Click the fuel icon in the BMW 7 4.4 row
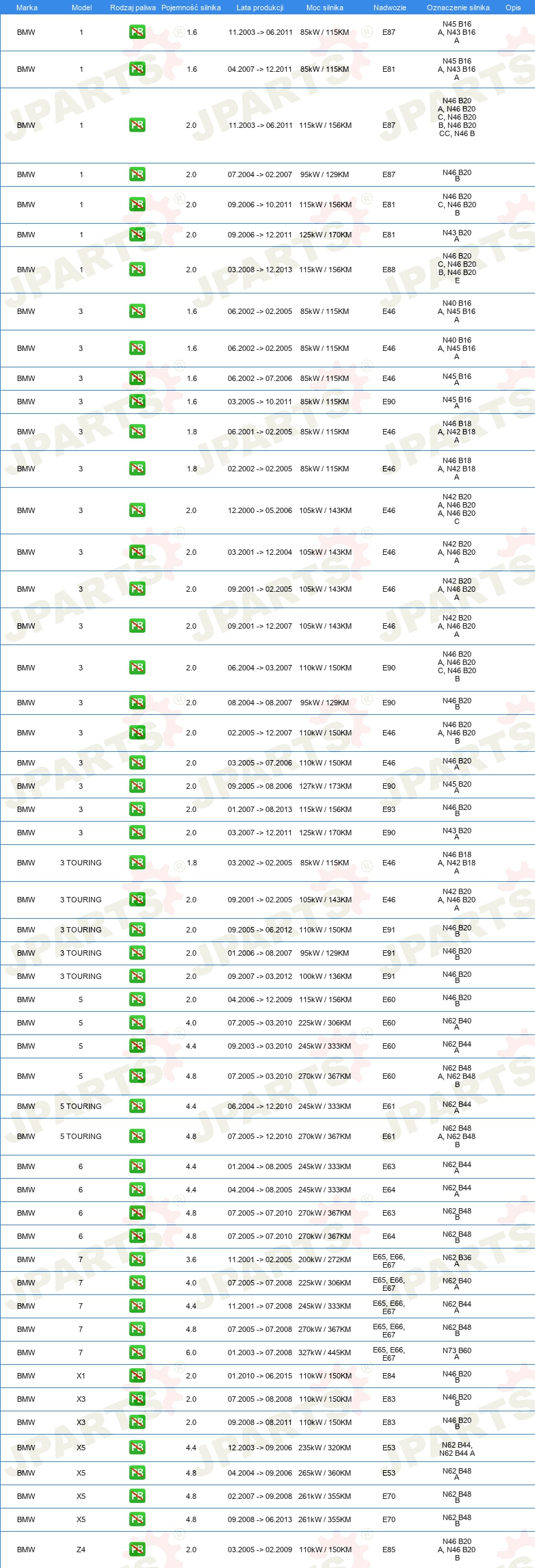Image resolution: width=535 pixels, height=1568 pixels. tap(137, 1305)
